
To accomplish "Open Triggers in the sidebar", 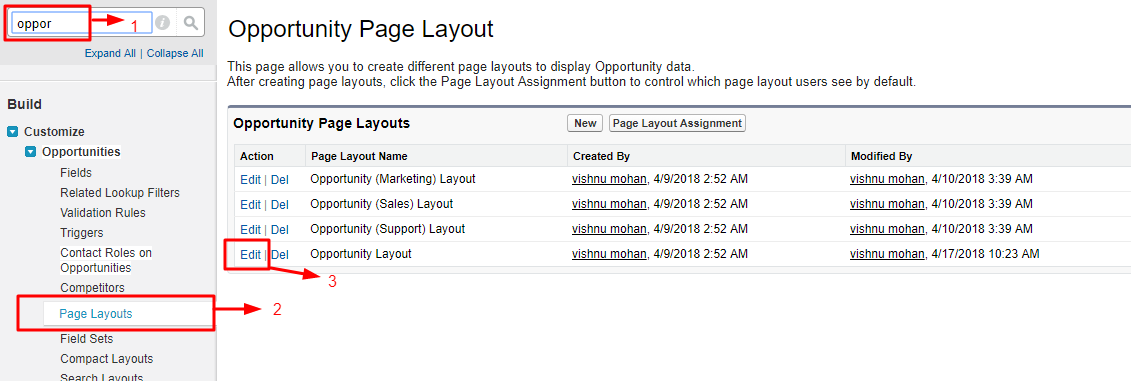I will click(x=82, y=233).
